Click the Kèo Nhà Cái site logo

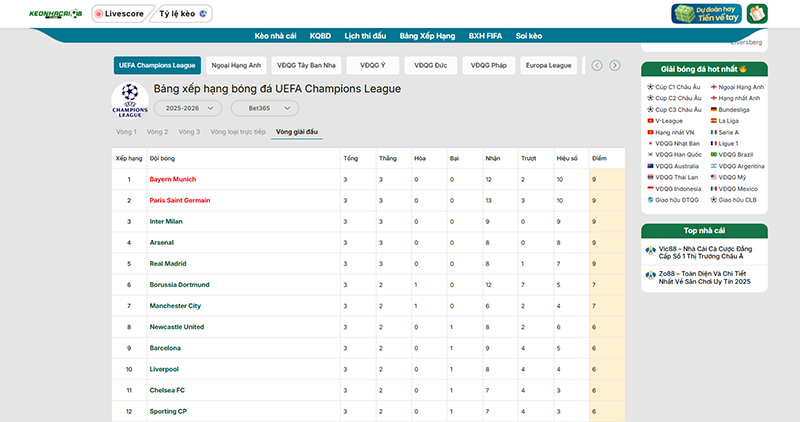pyautogui.click(x=43, y=14)
